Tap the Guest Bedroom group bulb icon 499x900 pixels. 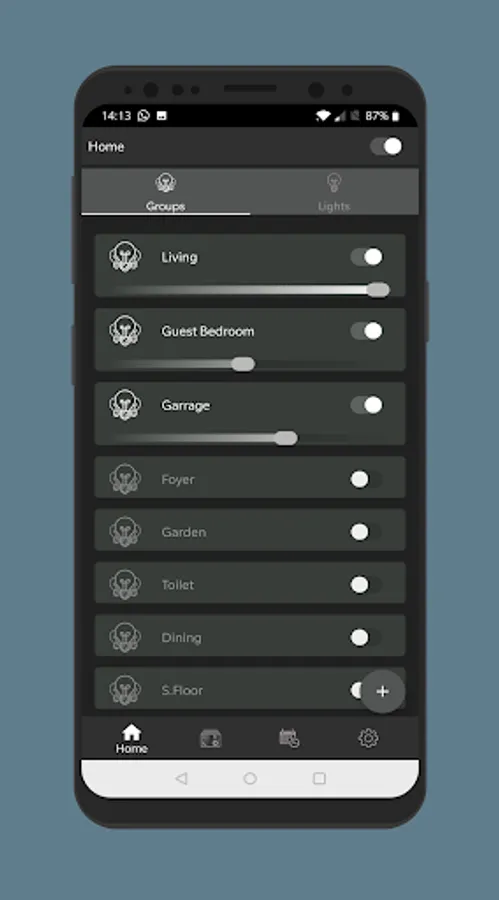point(125,331)
